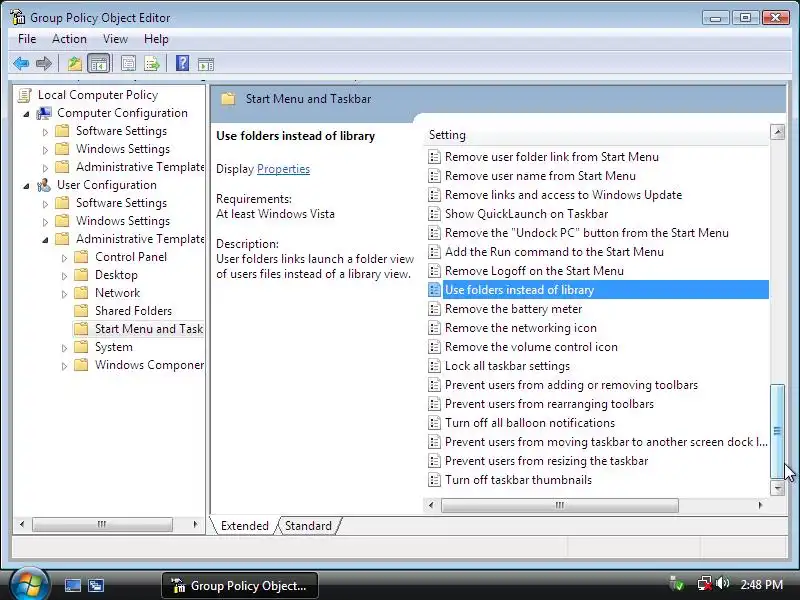Collapse Administrative Templates under User Configuration
Viewport: 800px width, 600px height.
[45, 240]
